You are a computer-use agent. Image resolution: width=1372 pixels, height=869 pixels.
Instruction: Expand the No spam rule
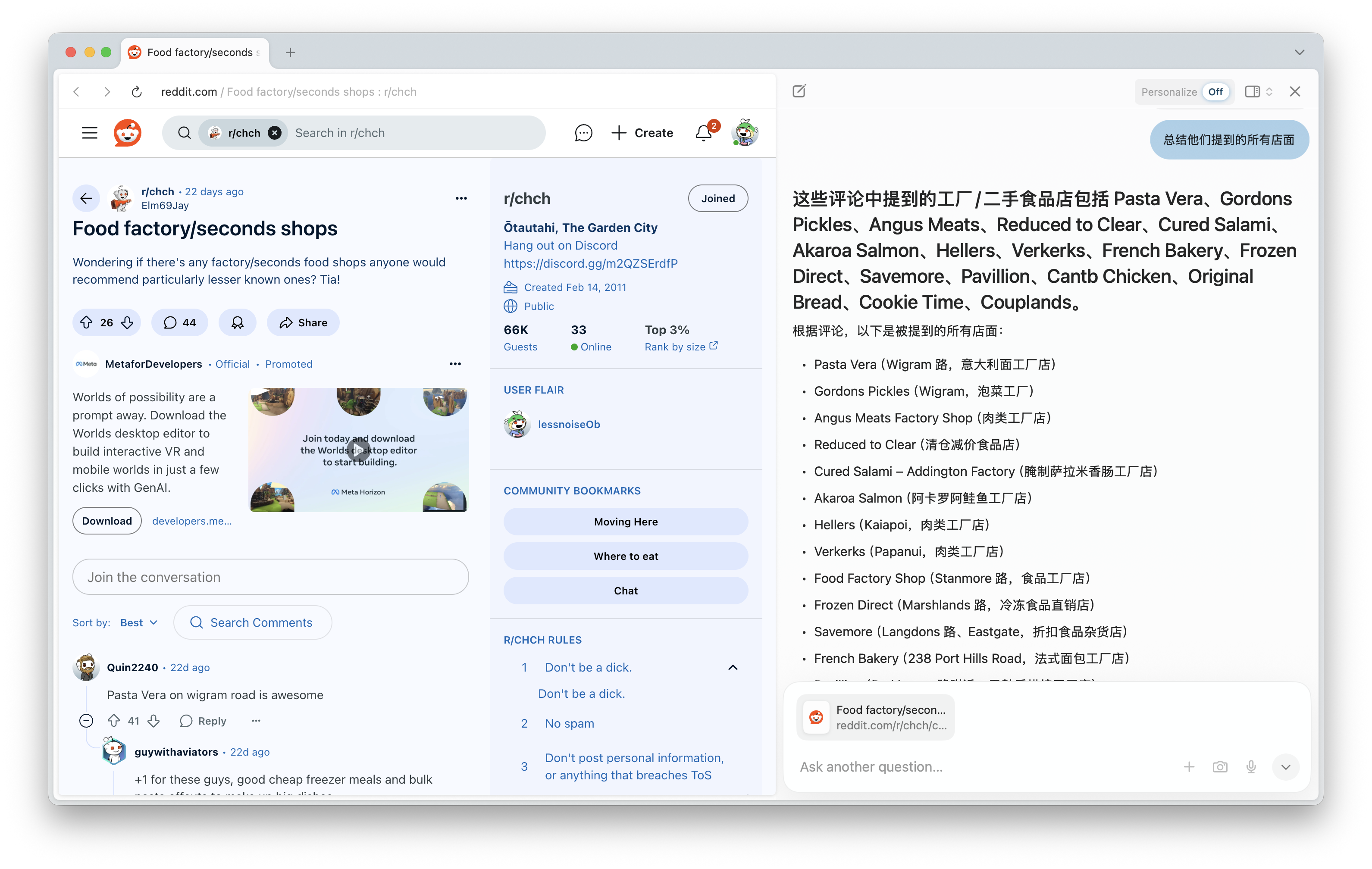(x=570, y=723)
